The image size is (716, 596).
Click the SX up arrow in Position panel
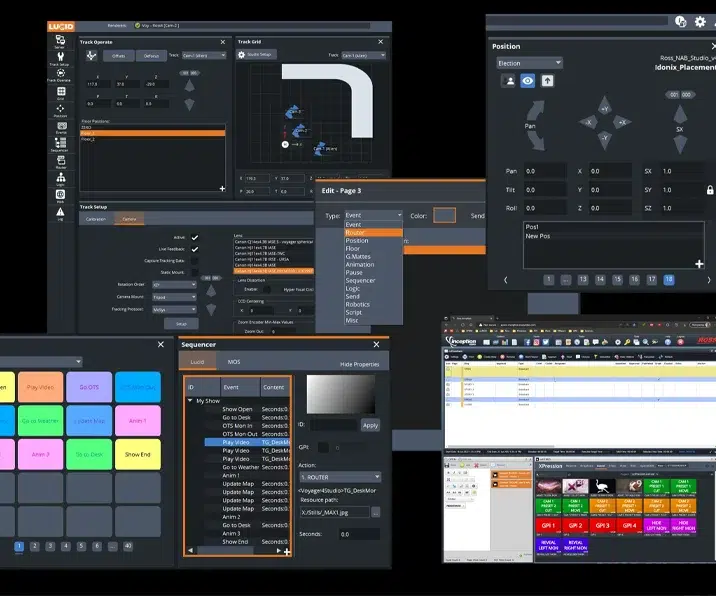(x=680, y=114)
